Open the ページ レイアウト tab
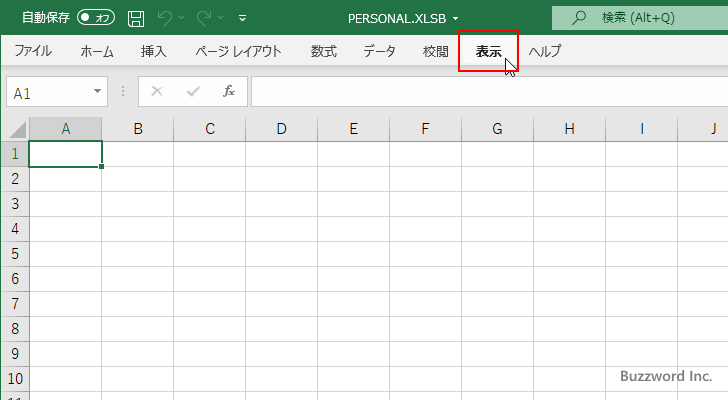This screenshot has width=728, height=400. click(238, 51)
